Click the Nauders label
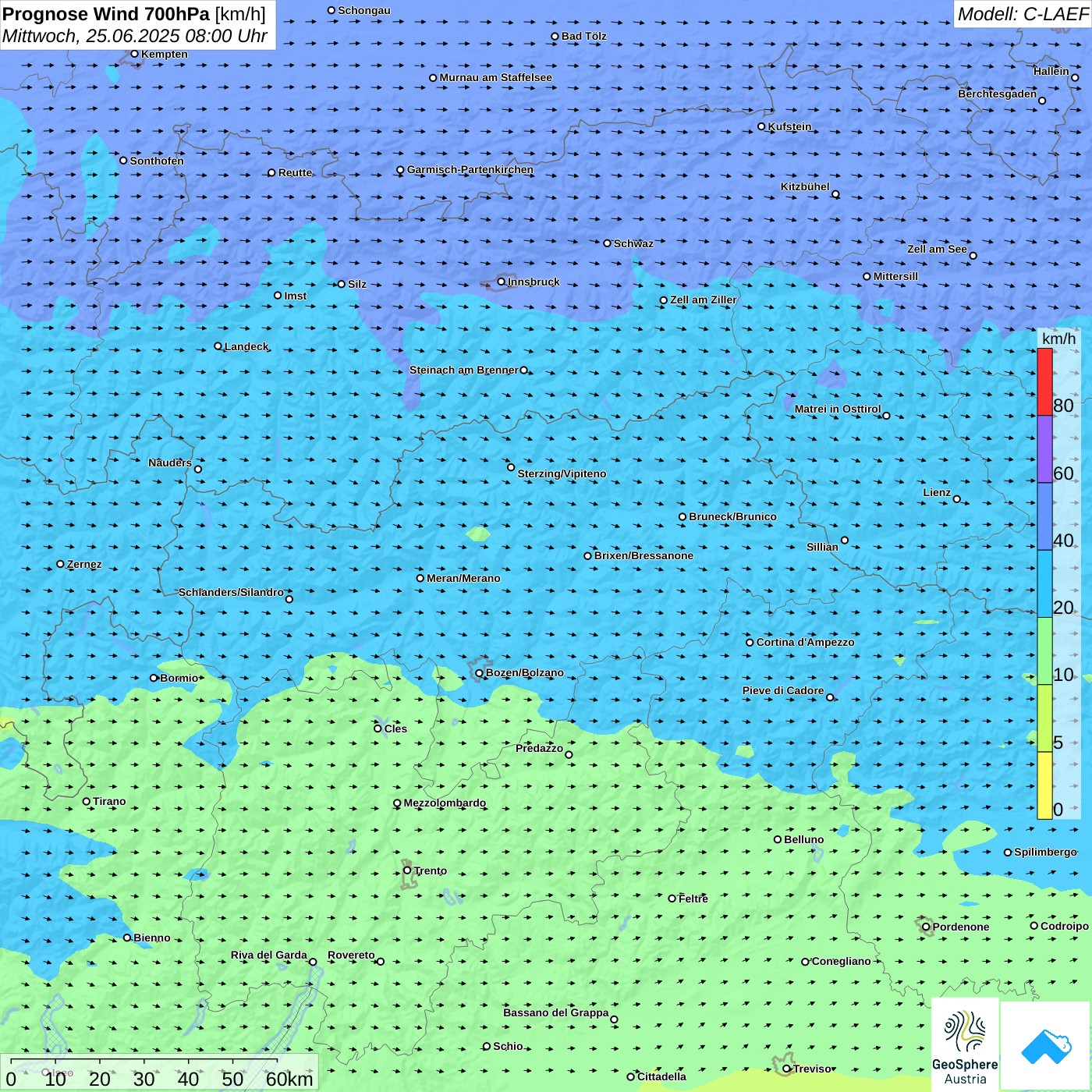 [170, 463]
